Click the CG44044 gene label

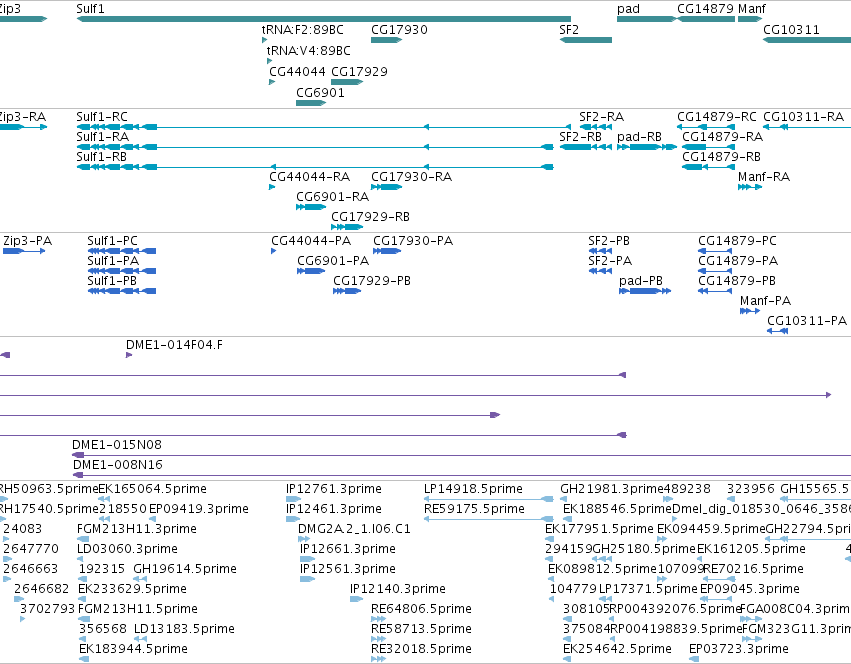tap(297, 72)
